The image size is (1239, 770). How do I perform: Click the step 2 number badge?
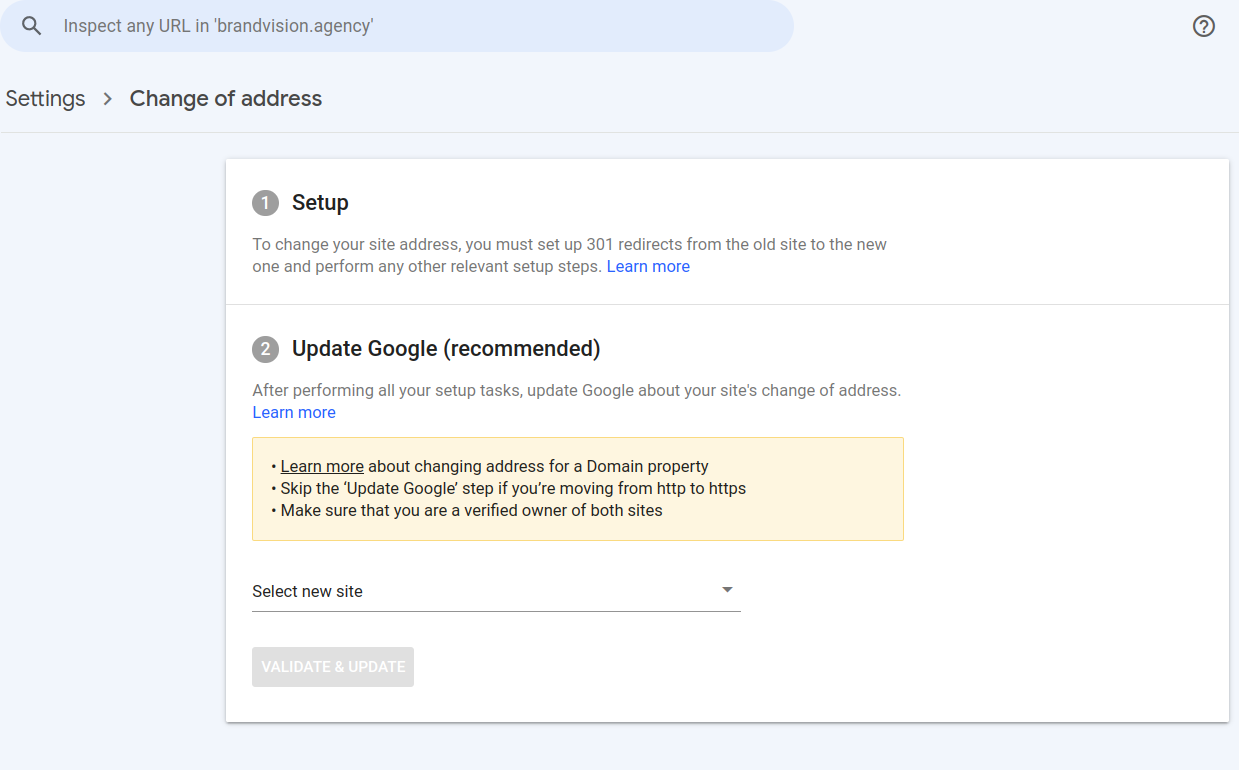coord(265,349)
